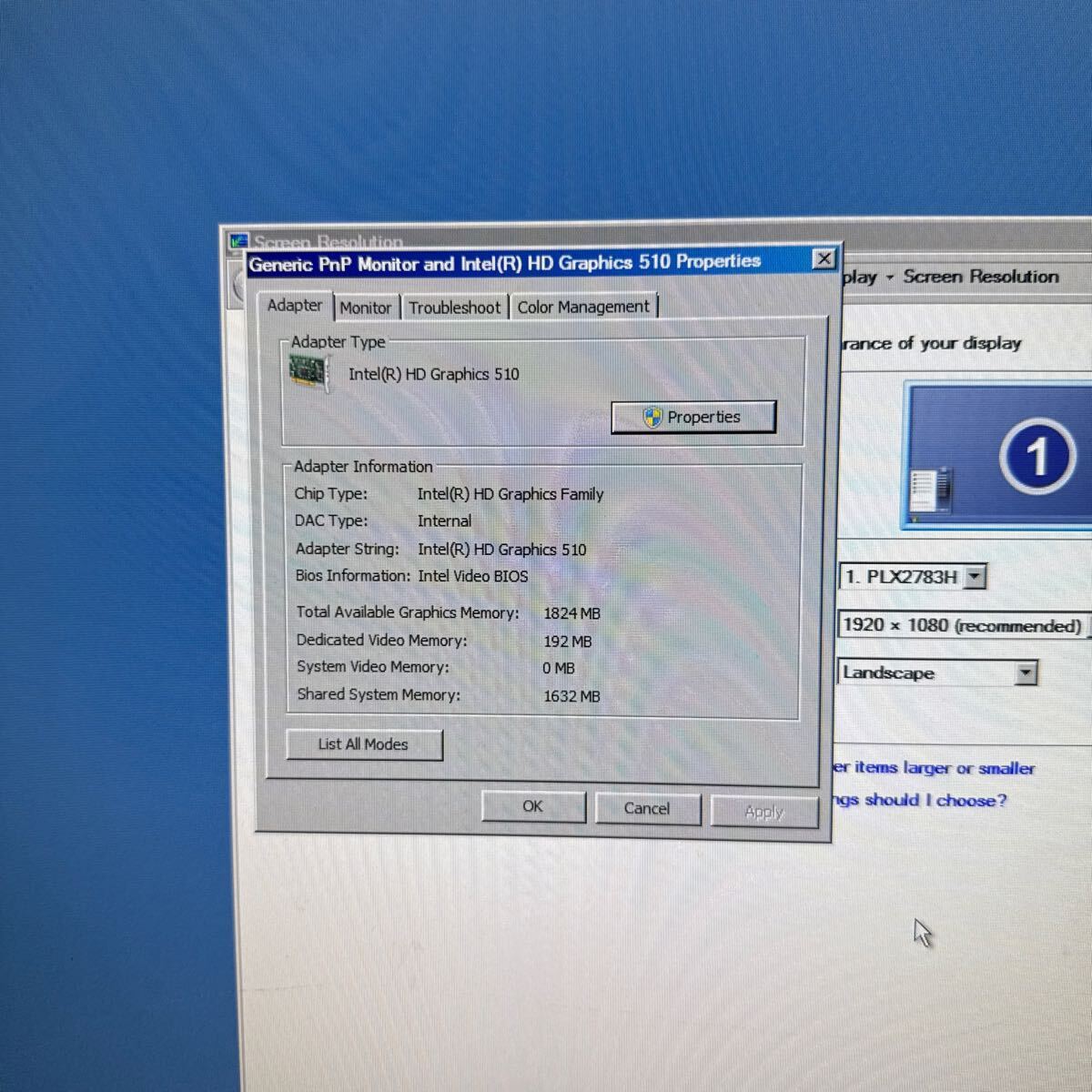The height and width of the screenshot is (1092, 1092).
Task: Close the Graphics Properties dialog
Action: 824,258
